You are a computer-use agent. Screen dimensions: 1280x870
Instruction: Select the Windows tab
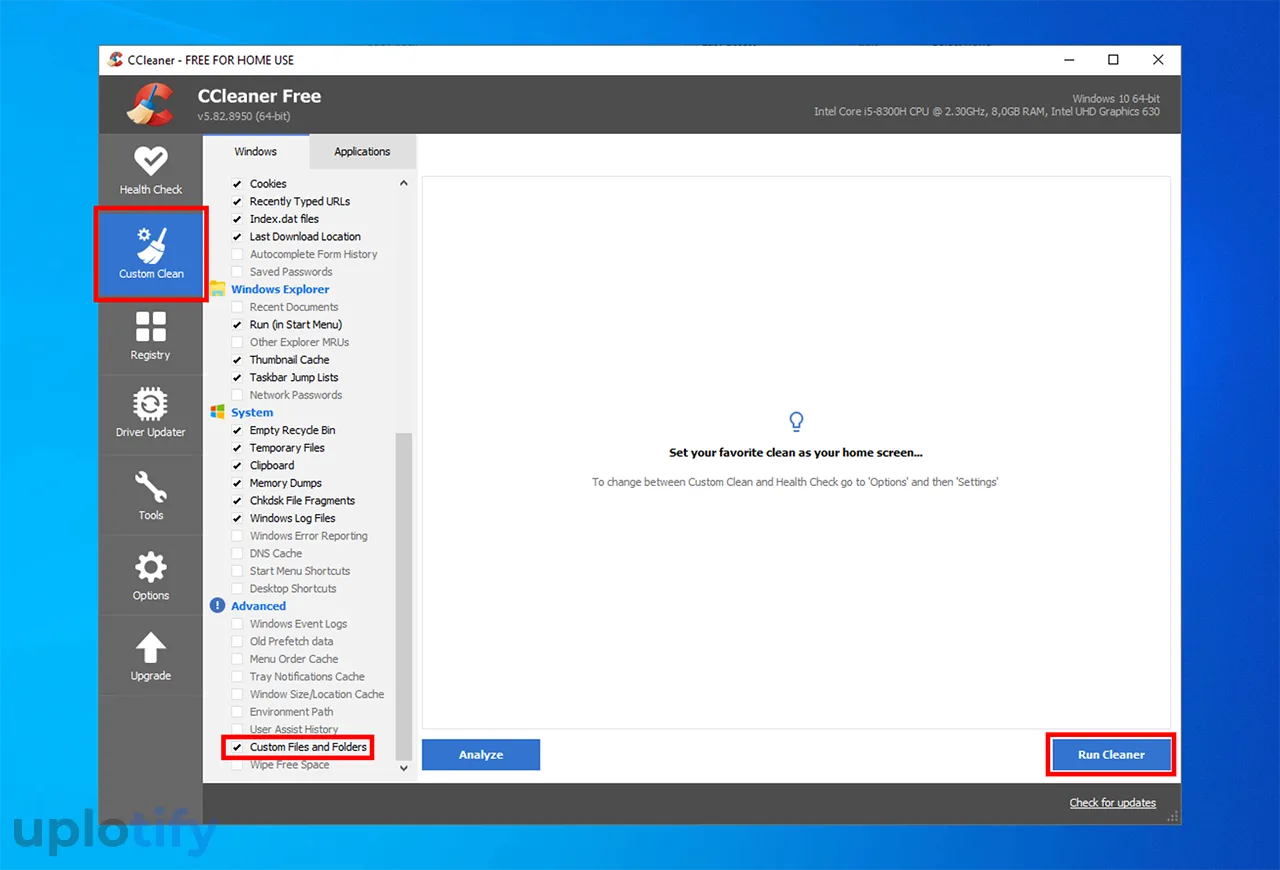coord(256,152)
